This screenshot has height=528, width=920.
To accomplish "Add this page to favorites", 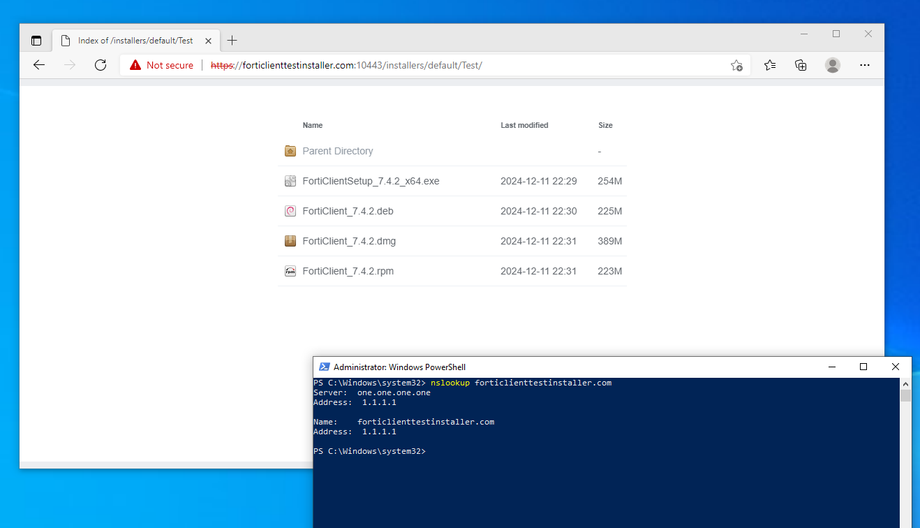I will (x=737, y=65).
